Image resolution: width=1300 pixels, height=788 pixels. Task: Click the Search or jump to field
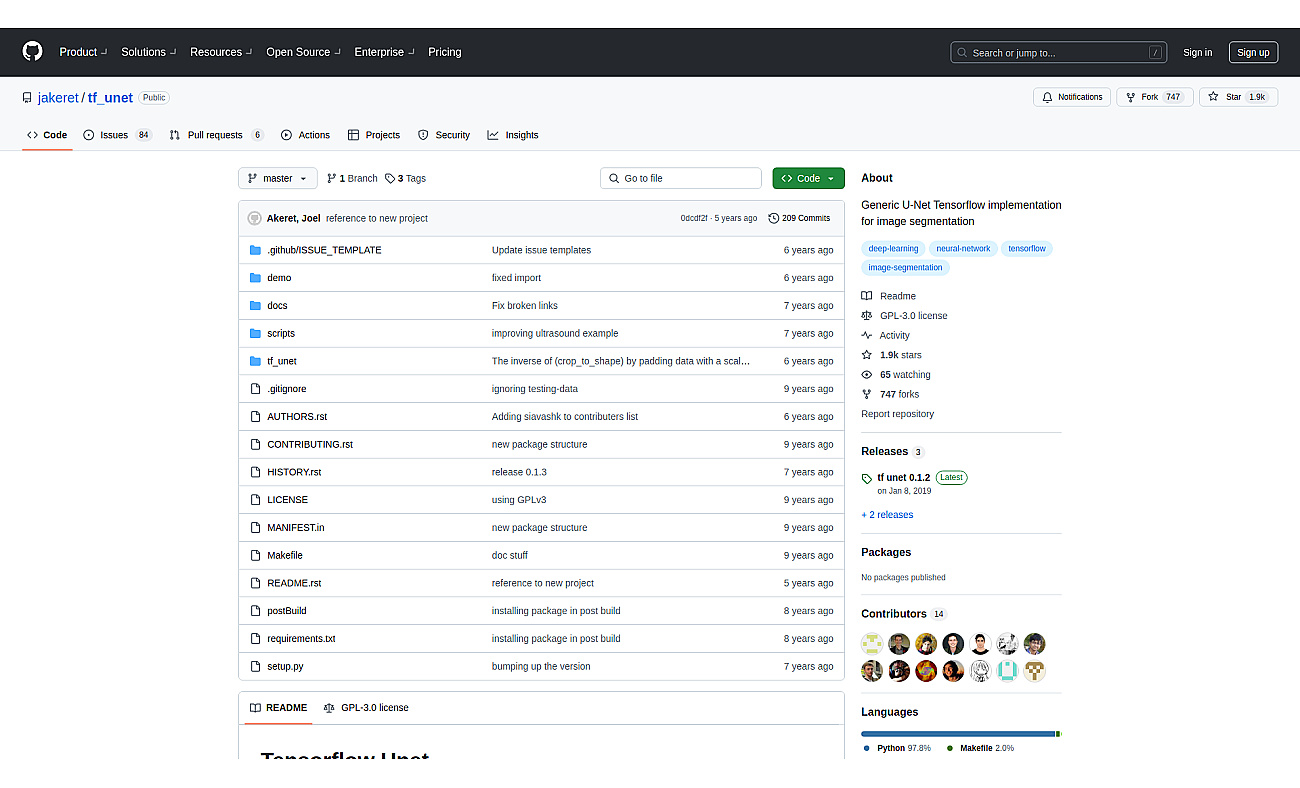[x=1059, y=53]
